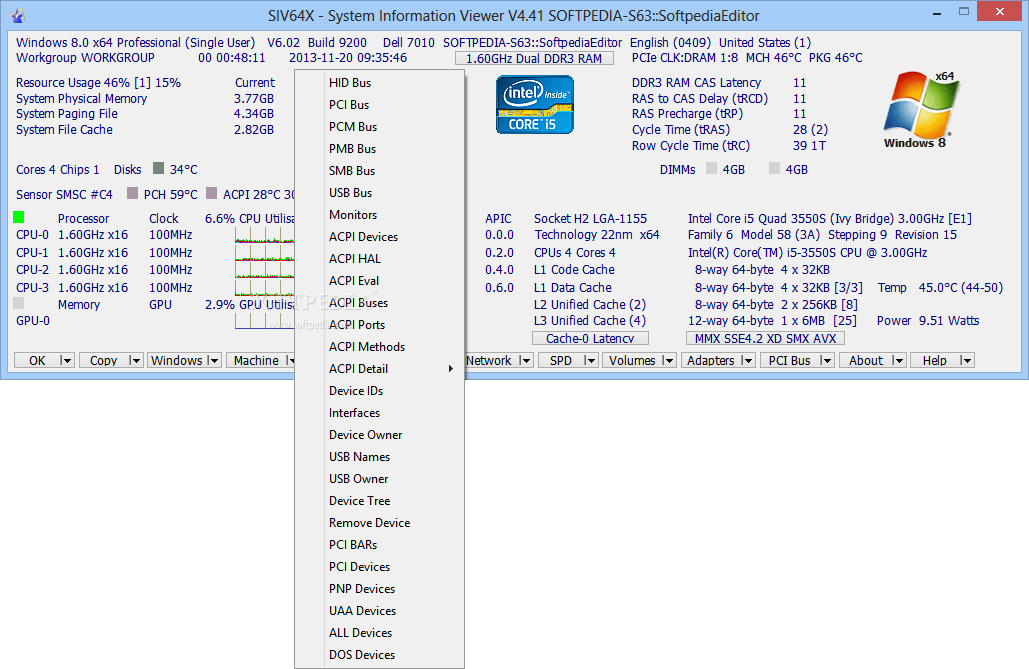Select PMB Bus menu entry
Image resolution: width=1029 pixels, height=669 pixels.
tap(379, 148)
